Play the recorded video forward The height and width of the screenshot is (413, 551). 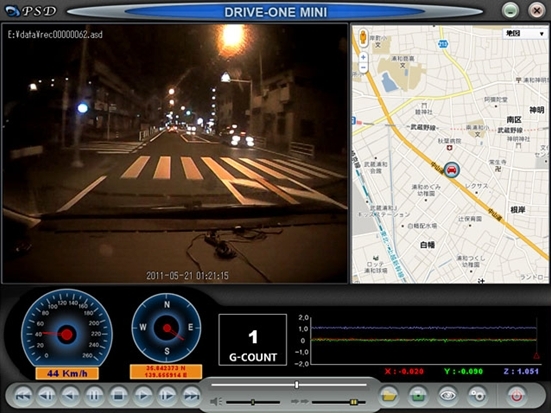click(143, 396)
